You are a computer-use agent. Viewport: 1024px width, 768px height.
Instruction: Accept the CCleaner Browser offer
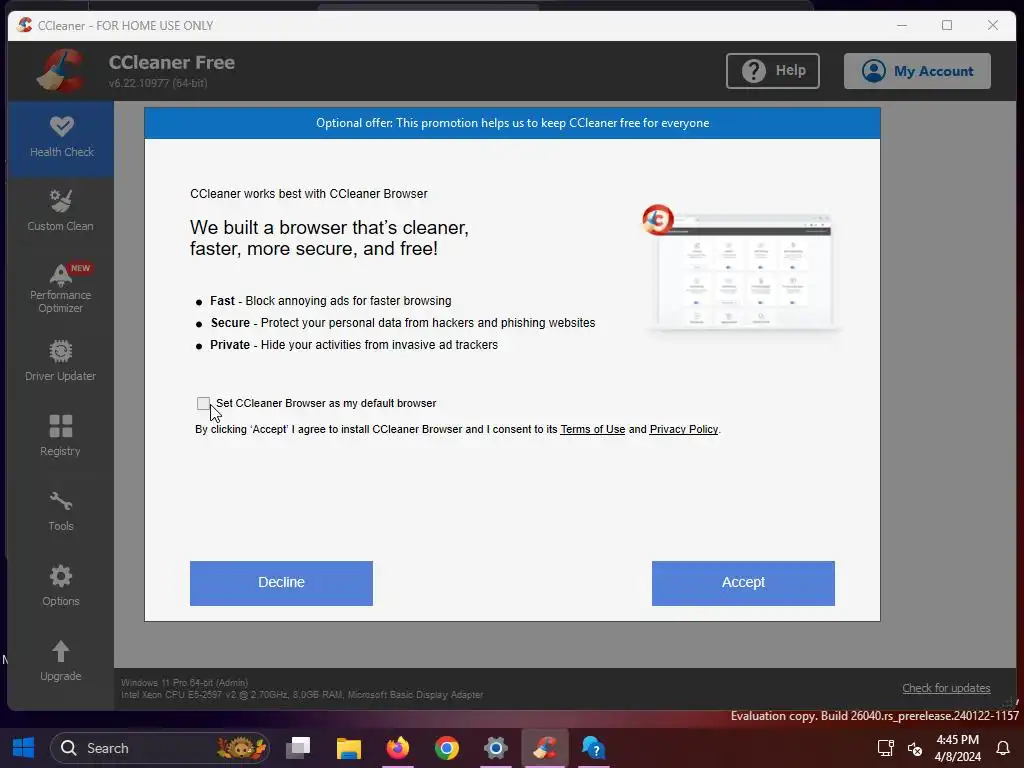click(743, 583)
